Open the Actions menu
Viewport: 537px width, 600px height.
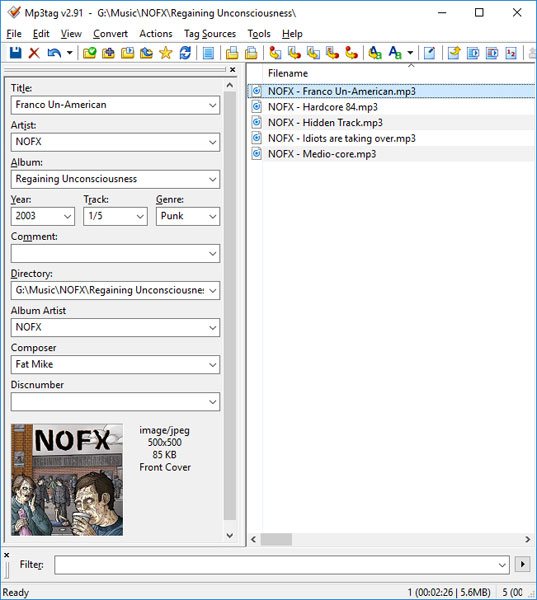pos(156,34)
